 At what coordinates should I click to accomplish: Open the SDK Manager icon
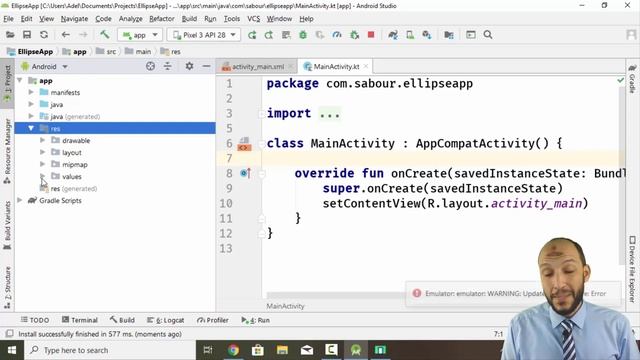tap(427, 35)
